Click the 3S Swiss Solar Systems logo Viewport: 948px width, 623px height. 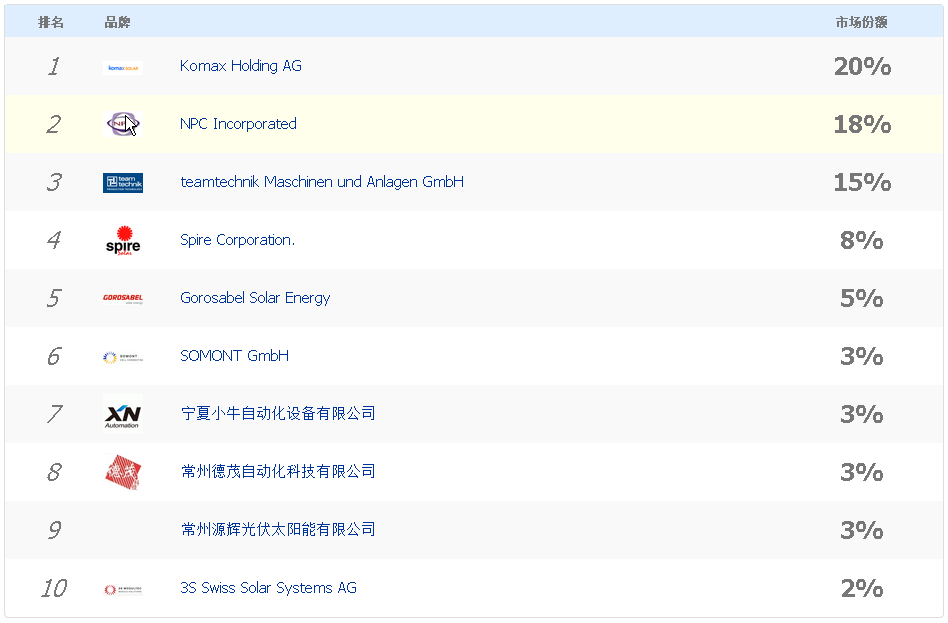pos(122,589)
